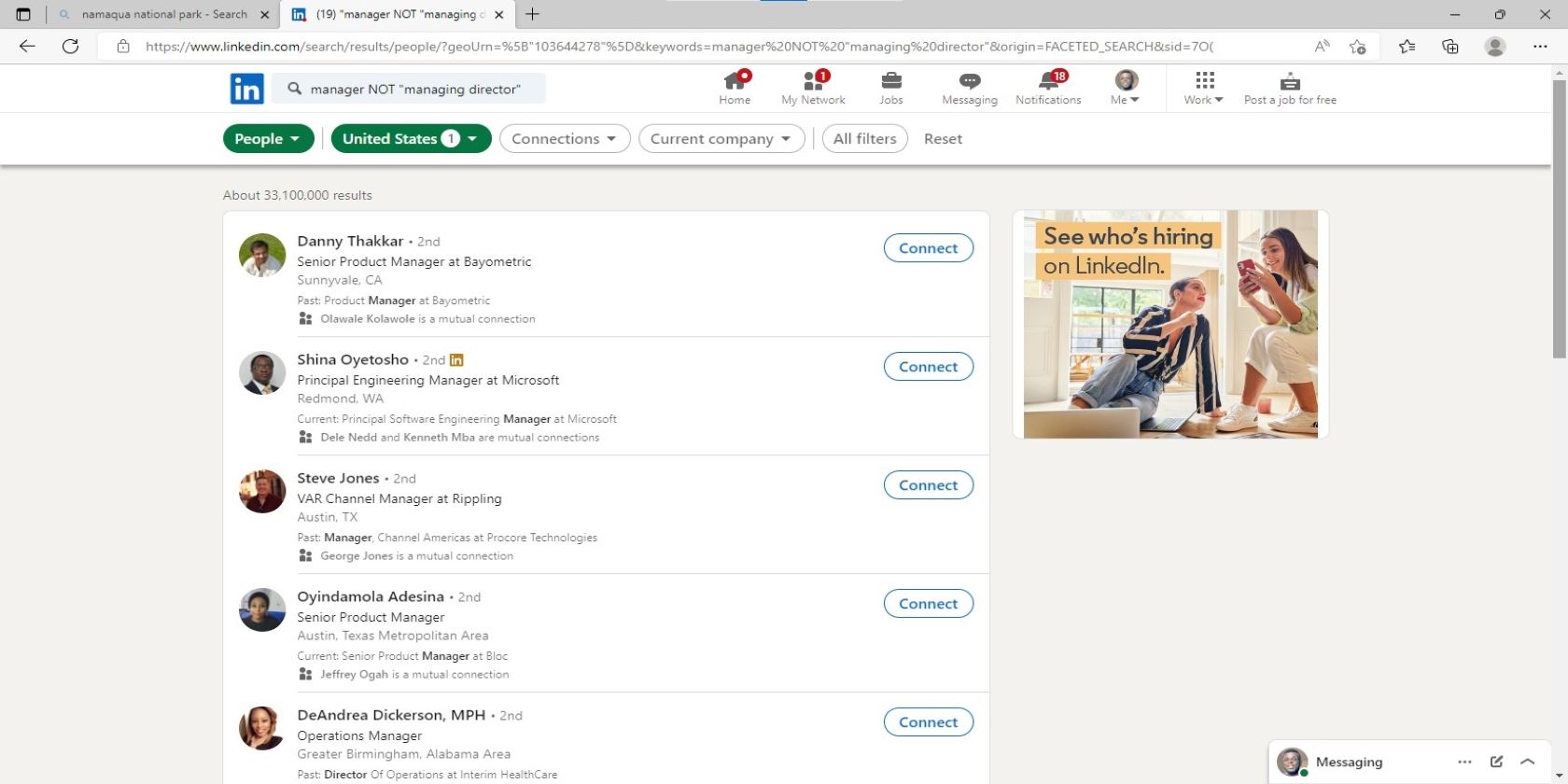Focus the LinkedIn search field
The width and height of the screenshot is (1568, 784).
pyautogui.click(x=410, y=89)
